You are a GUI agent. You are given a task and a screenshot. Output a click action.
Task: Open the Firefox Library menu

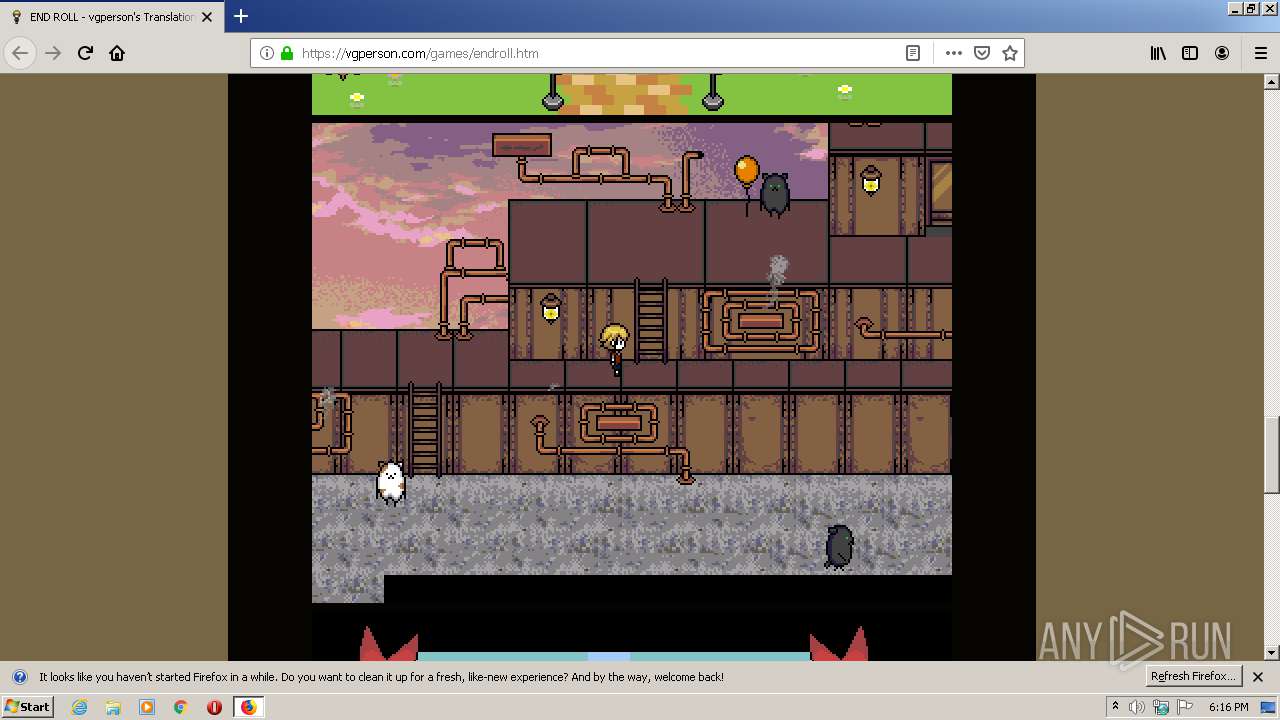(1158, 53)
